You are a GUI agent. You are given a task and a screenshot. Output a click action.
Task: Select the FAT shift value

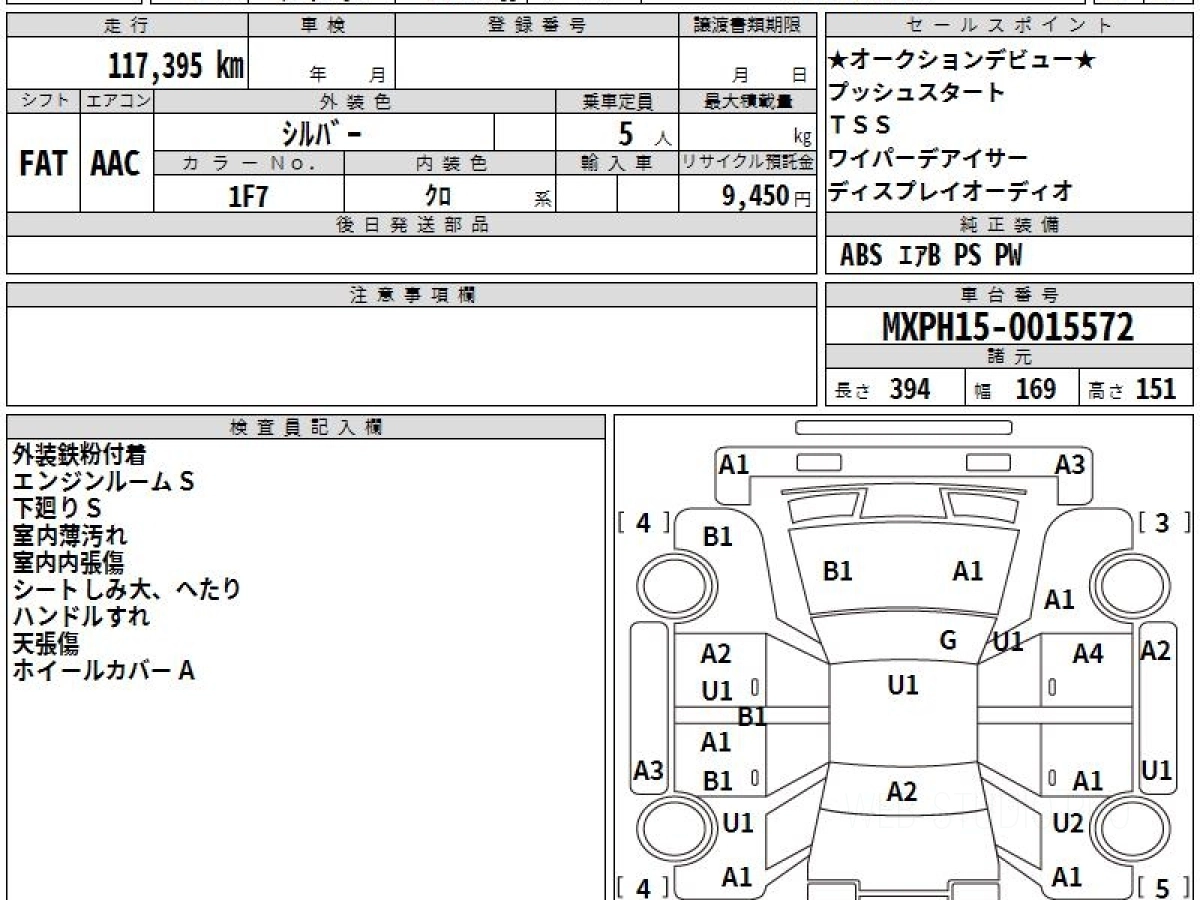click(x=43, y=164)
